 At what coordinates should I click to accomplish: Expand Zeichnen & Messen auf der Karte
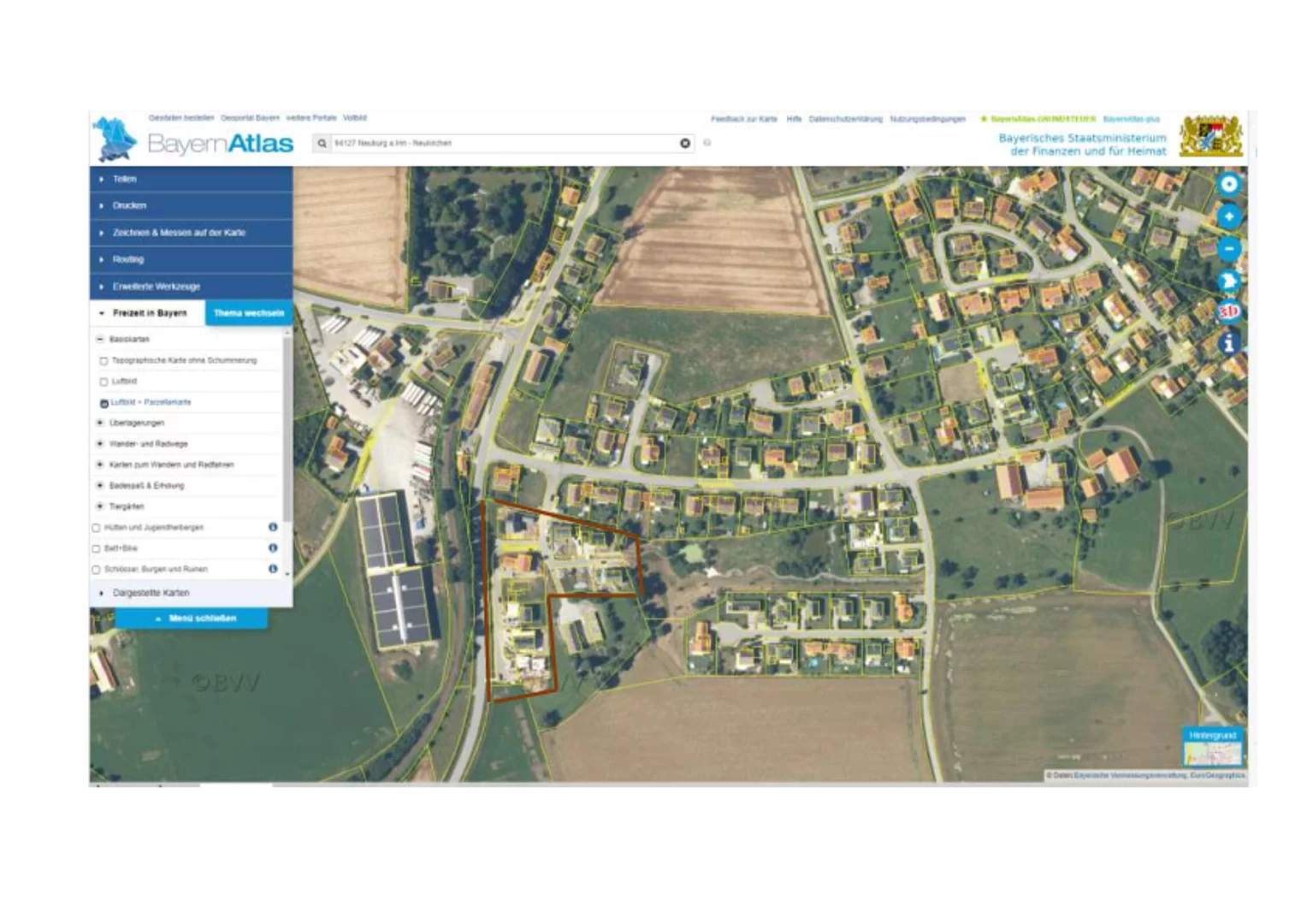coord(178,233)
